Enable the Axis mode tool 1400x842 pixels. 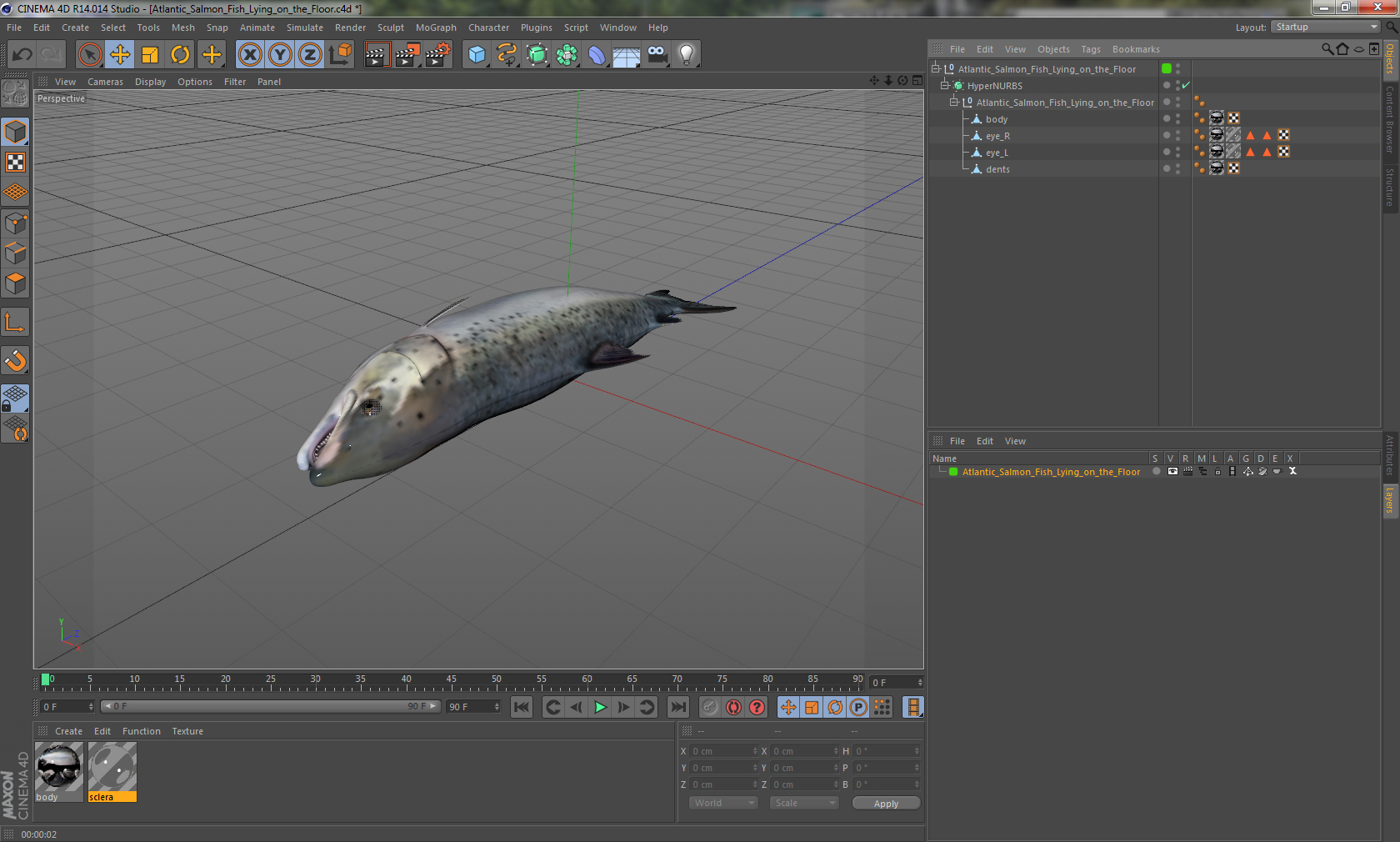15,322
